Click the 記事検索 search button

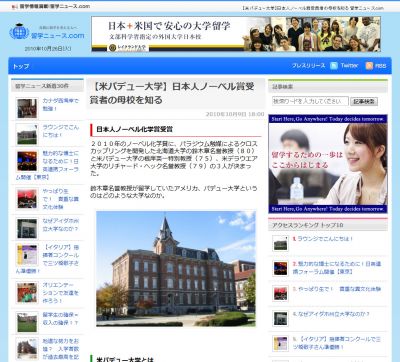tap(364, 101)
